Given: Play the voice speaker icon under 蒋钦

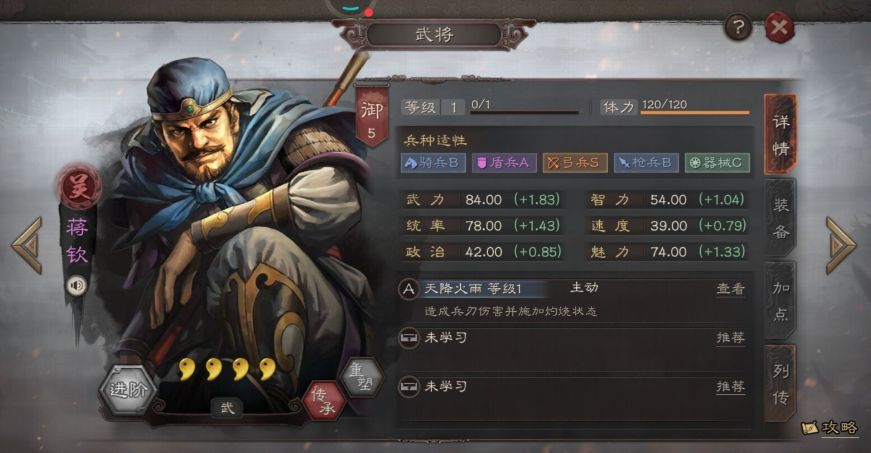Looking at the screenshot, I should [77, 286].
